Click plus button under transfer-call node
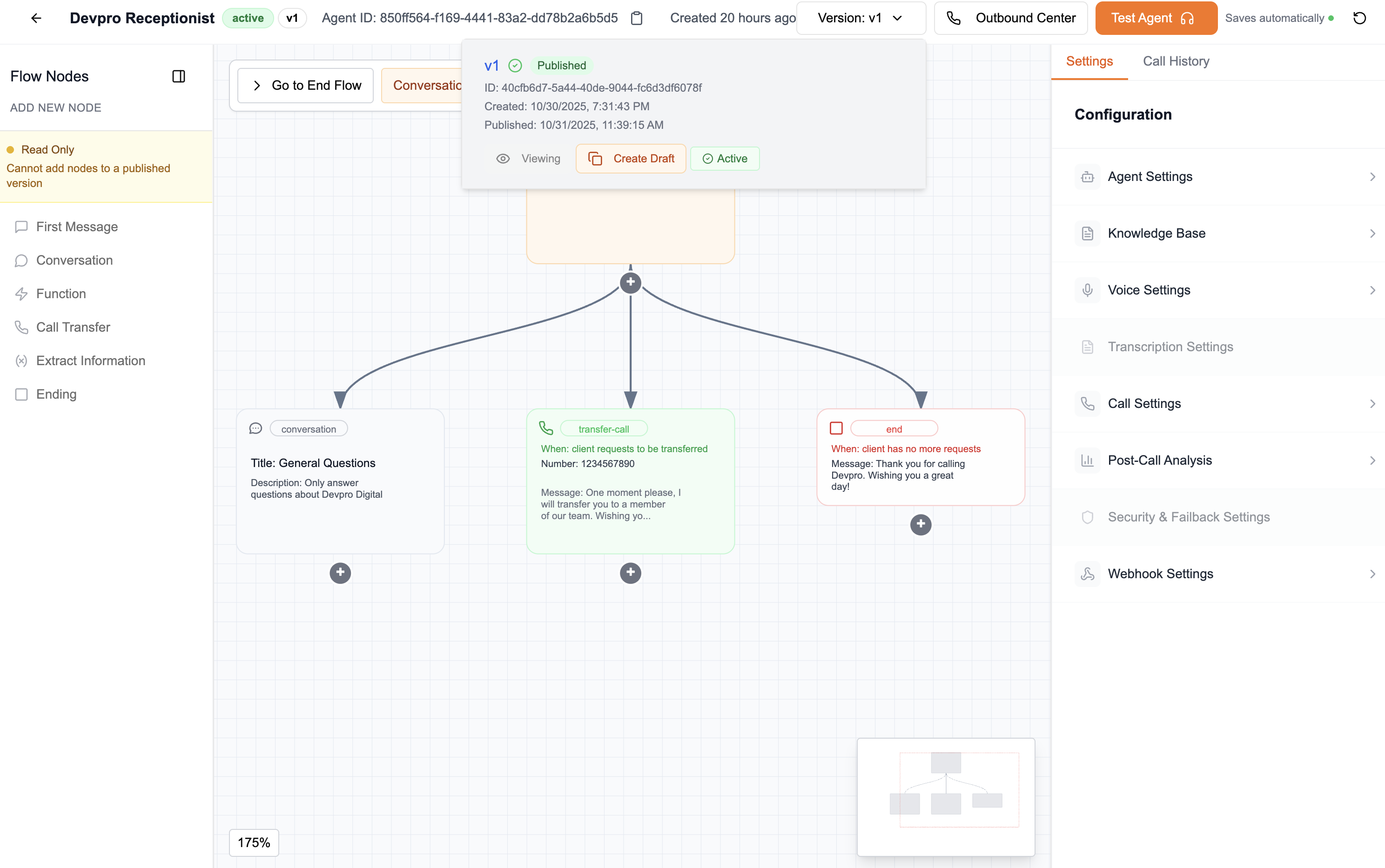1385x868 pixels. coord(631,572)
